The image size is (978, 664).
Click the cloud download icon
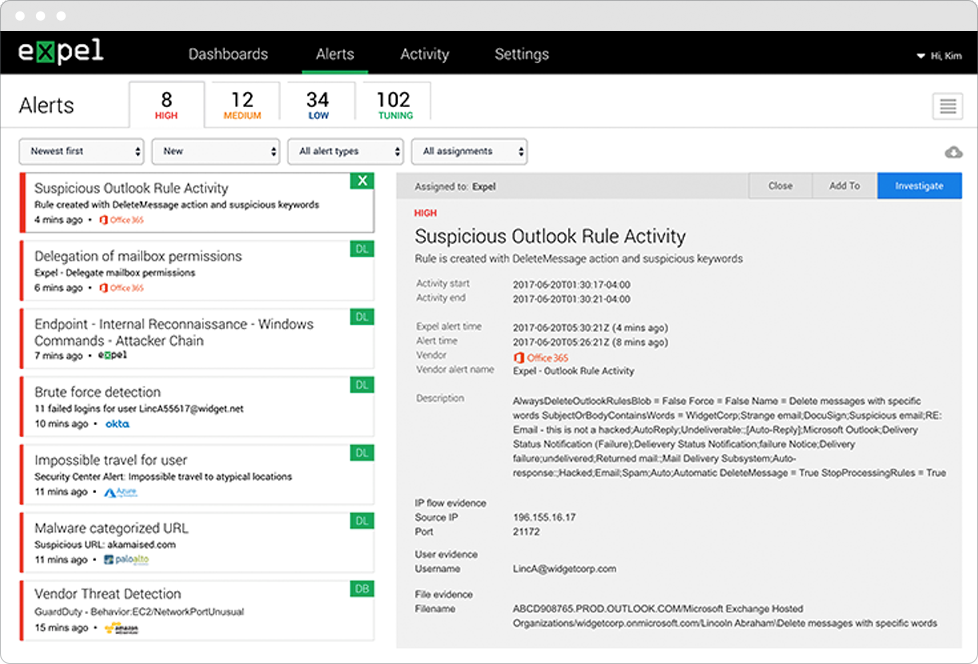[953, 152]
